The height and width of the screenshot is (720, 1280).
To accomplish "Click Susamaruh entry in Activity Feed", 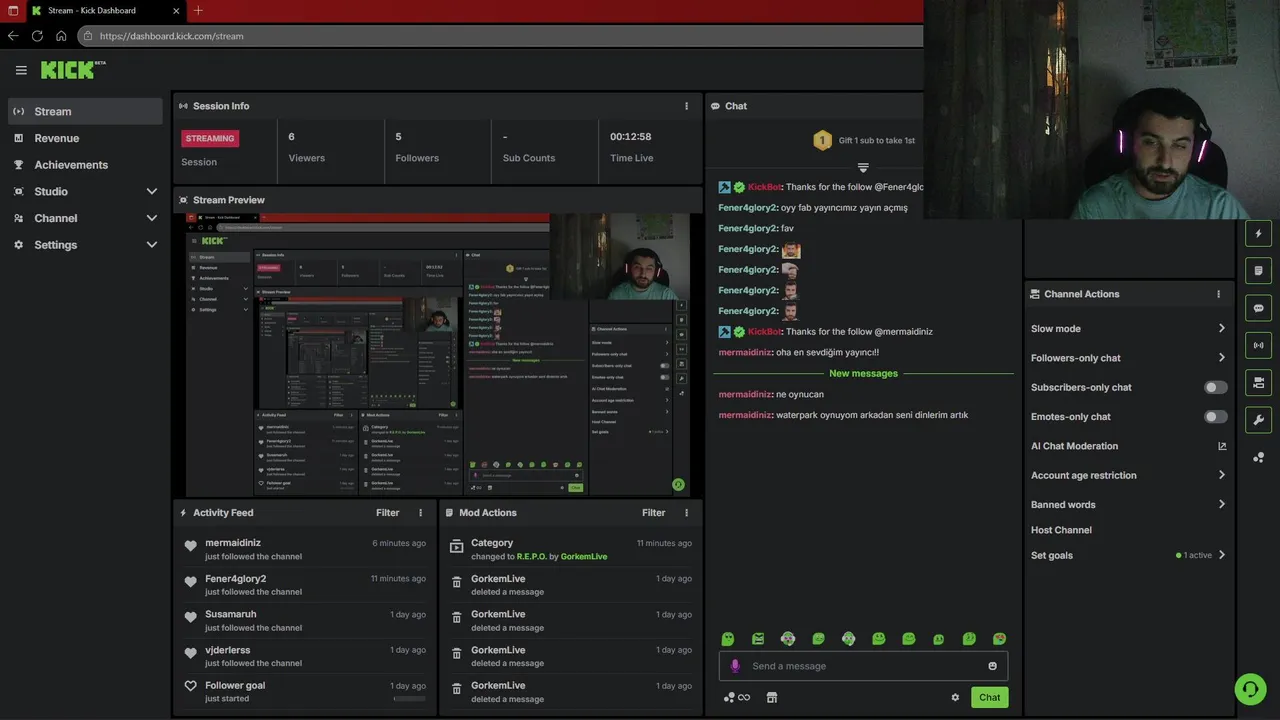I will [x=305, y=620].
